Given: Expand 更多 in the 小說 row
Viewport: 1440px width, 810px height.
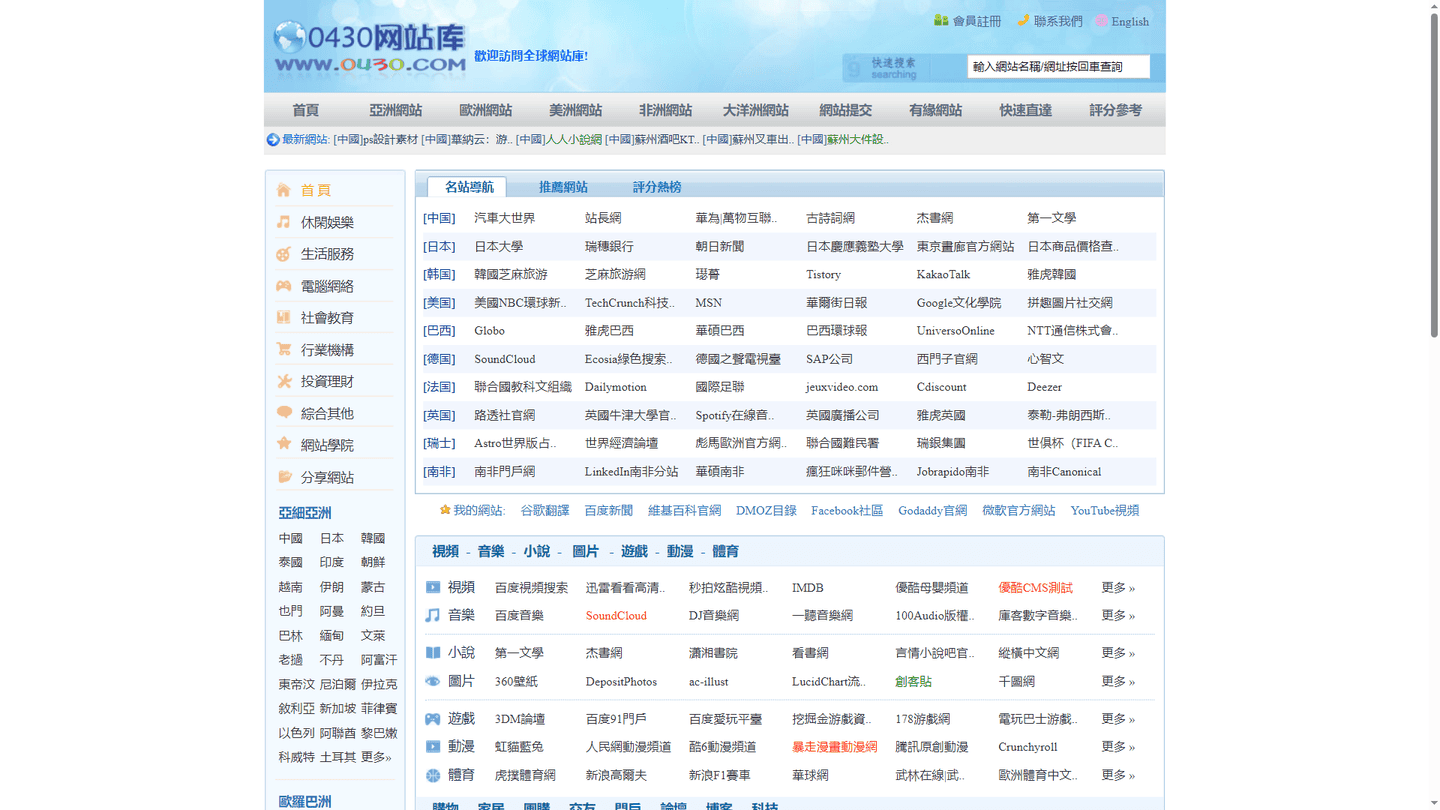Looking at the screenshot, I should [1118, 653].
